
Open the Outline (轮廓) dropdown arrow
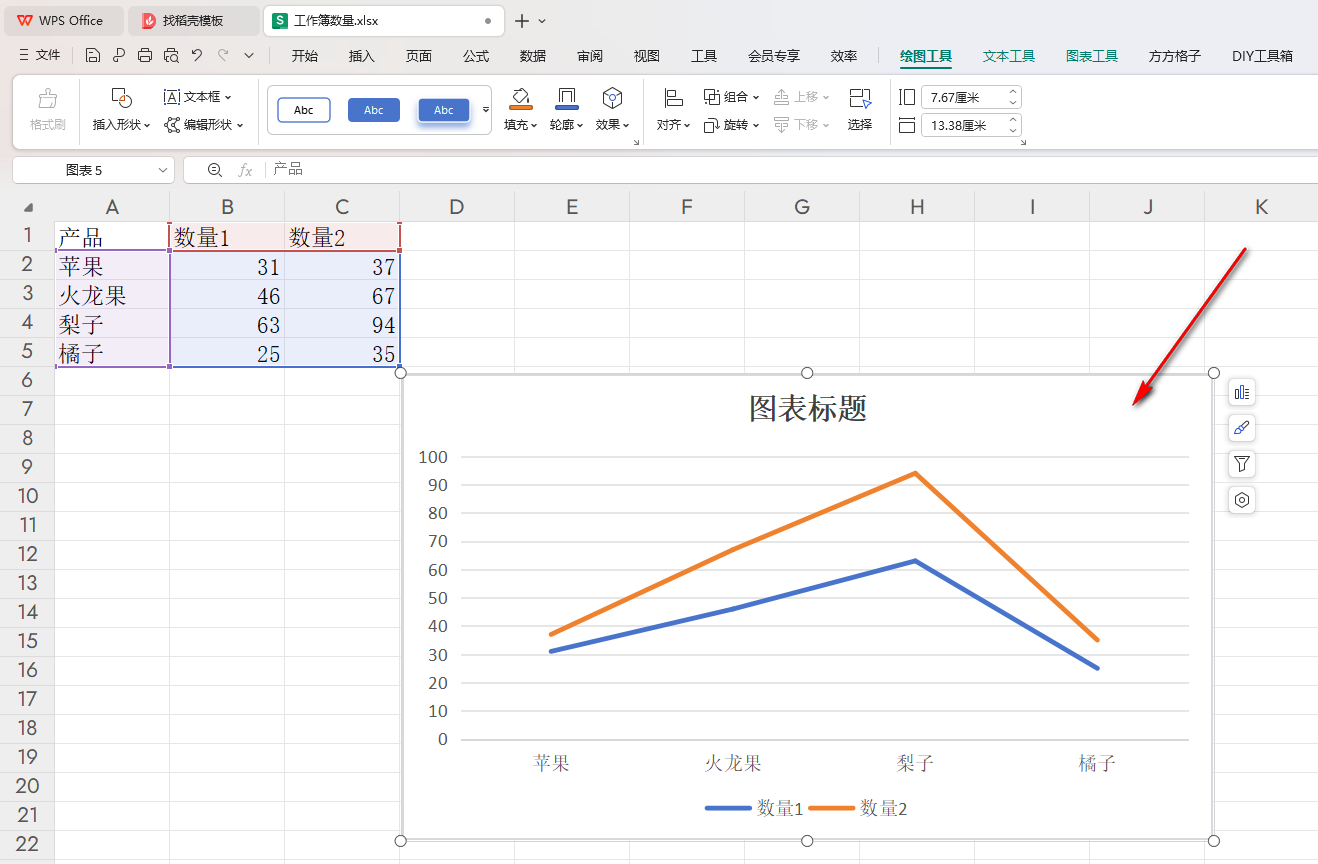pyautogui.click(x=581, y=125)
